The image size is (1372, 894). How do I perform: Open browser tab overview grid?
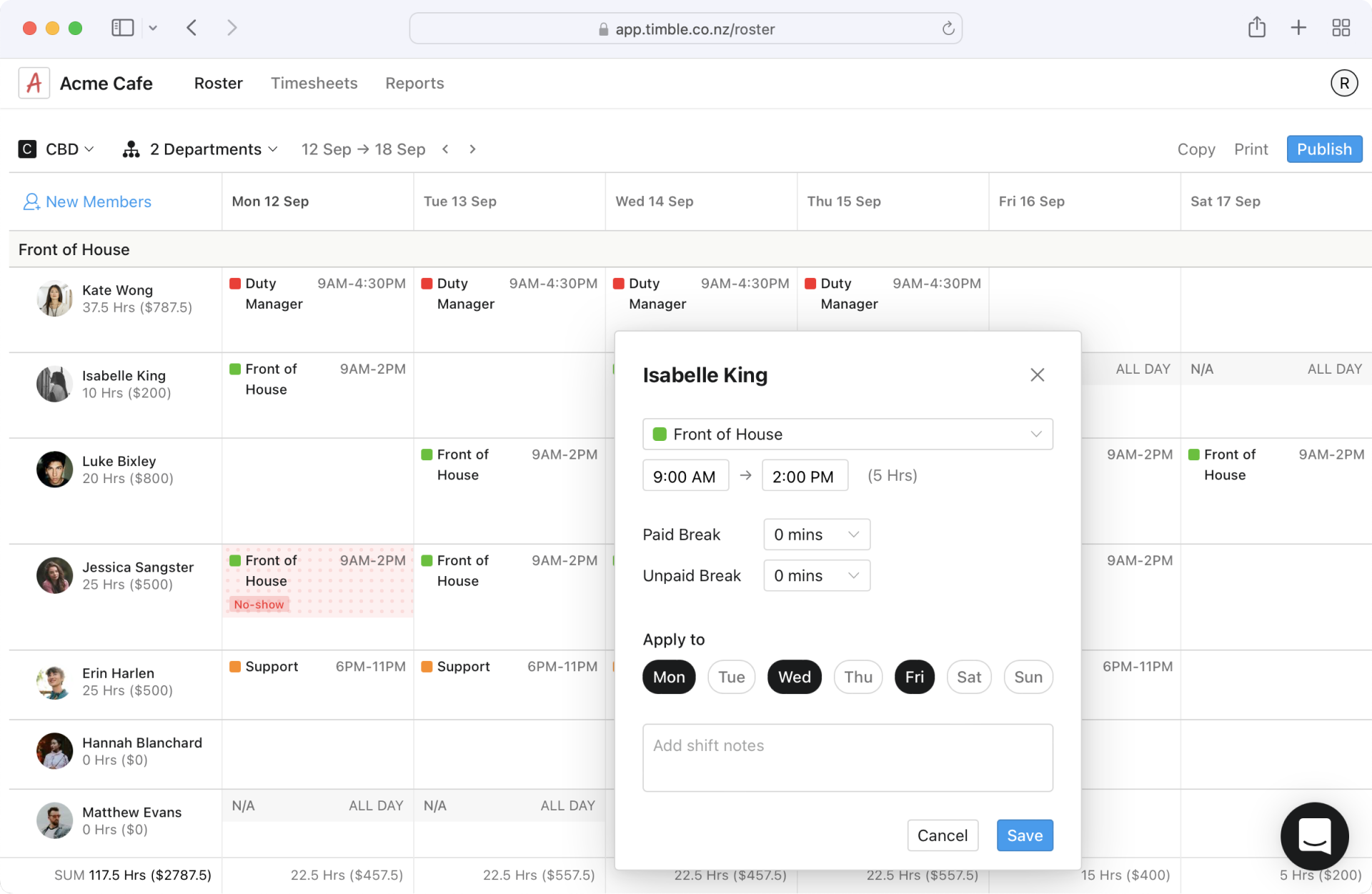pyautogui.click(x=1341, y=28)
